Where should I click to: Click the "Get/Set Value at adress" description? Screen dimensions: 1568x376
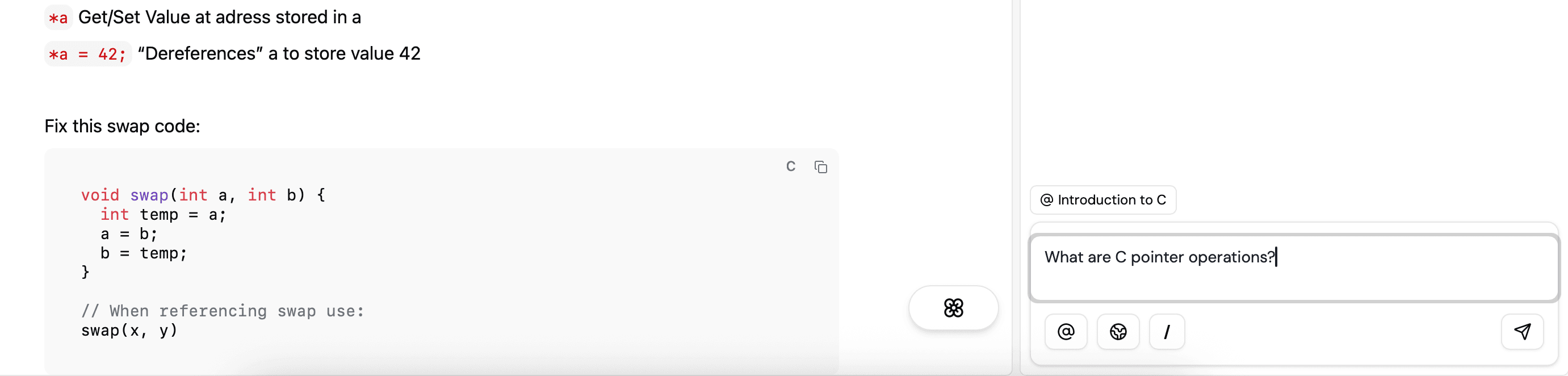coord(220,18)
